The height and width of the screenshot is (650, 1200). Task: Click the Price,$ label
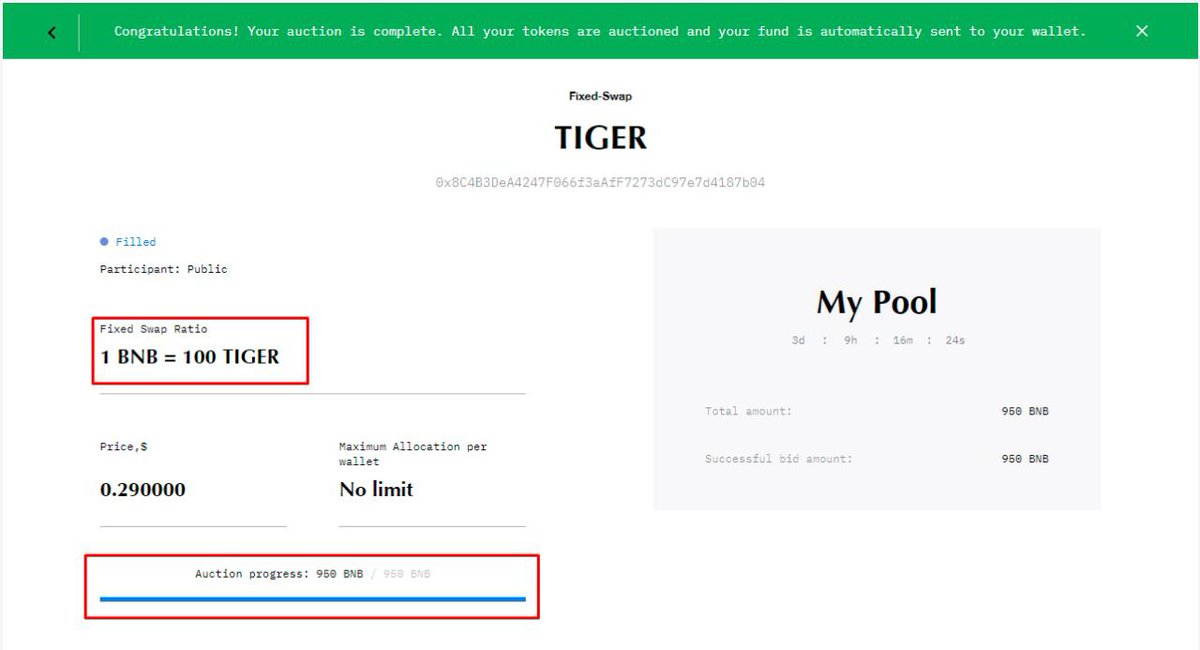[x=123, y=447]
